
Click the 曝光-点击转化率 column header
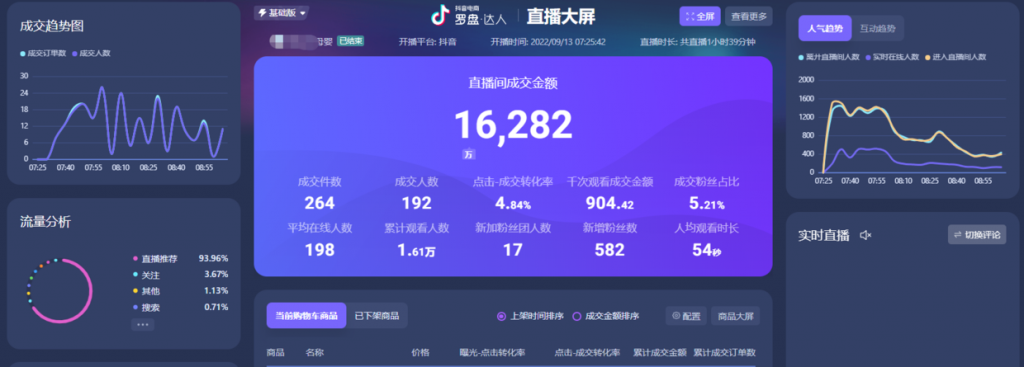pyautogui.click(x=492, y=353)
